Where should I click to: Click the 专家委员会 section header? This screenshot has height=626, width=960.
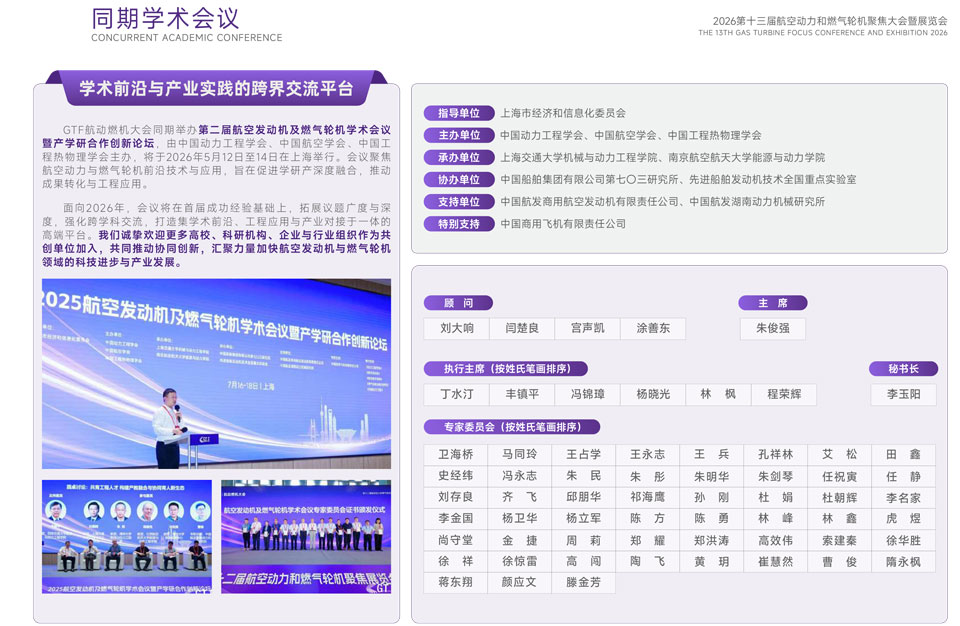(x=511, y=427)
